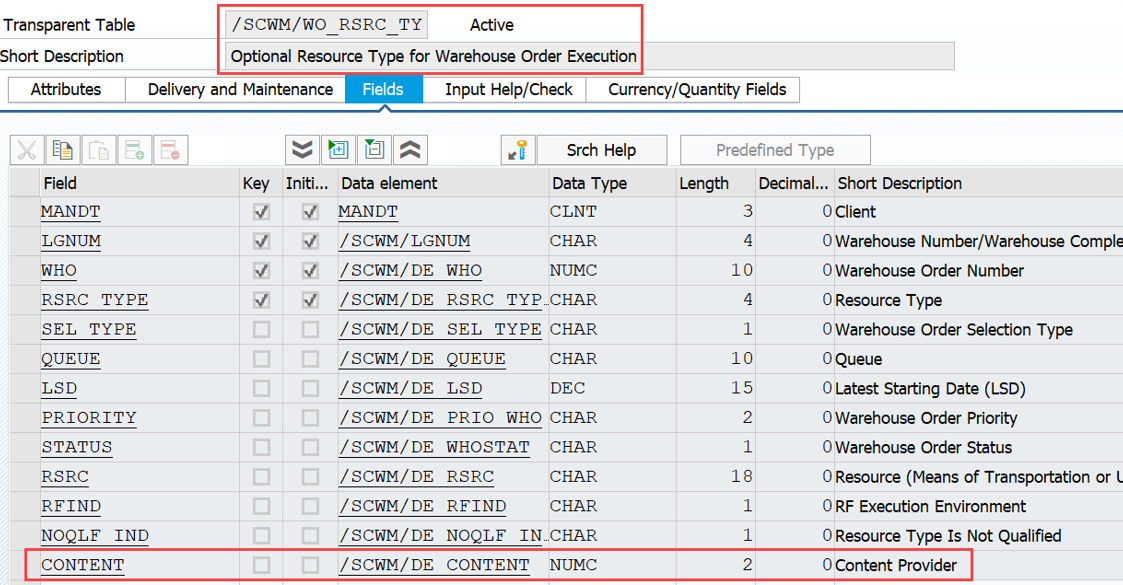Click the QUEUE field name
Image resolution: width=1123 pixels, height=585 pixels.
[71, 359]
